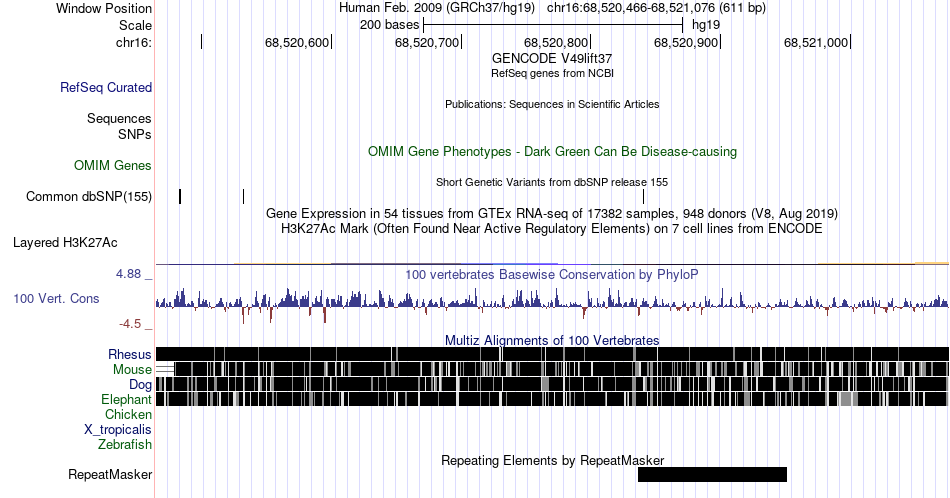Image resolution: width=950 pixels, height=498 pixels.
Task: Select the X_tropicalis alignment row label
Action: 118,430
